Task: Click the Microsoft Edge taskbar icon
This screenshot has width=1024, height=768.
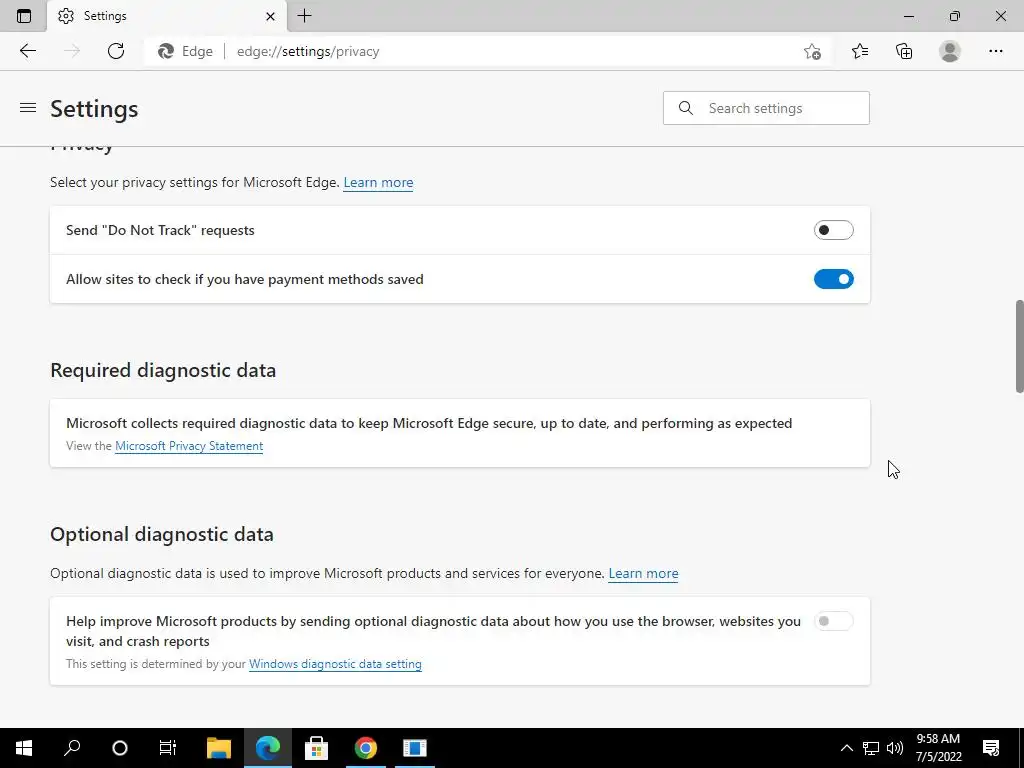Action: [x=268, y=748]
